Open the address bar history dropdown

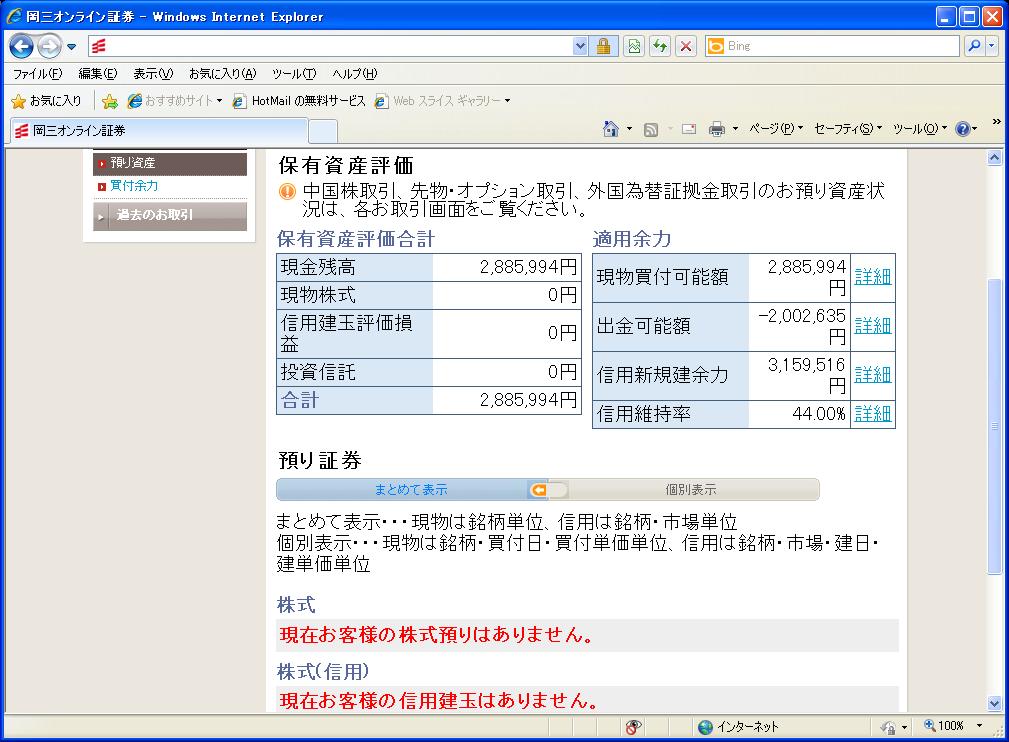580,46
